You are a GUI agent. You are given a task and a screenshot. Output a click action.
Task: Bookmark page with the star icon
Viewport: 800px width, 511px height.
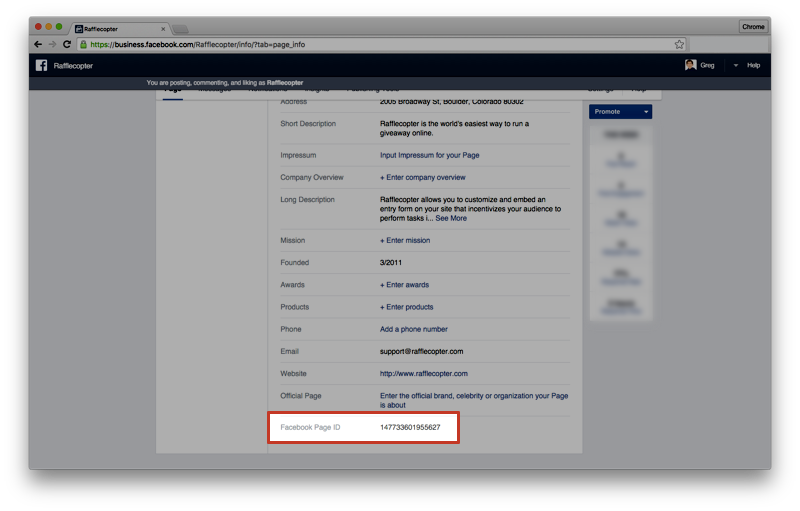pos(679,44)
